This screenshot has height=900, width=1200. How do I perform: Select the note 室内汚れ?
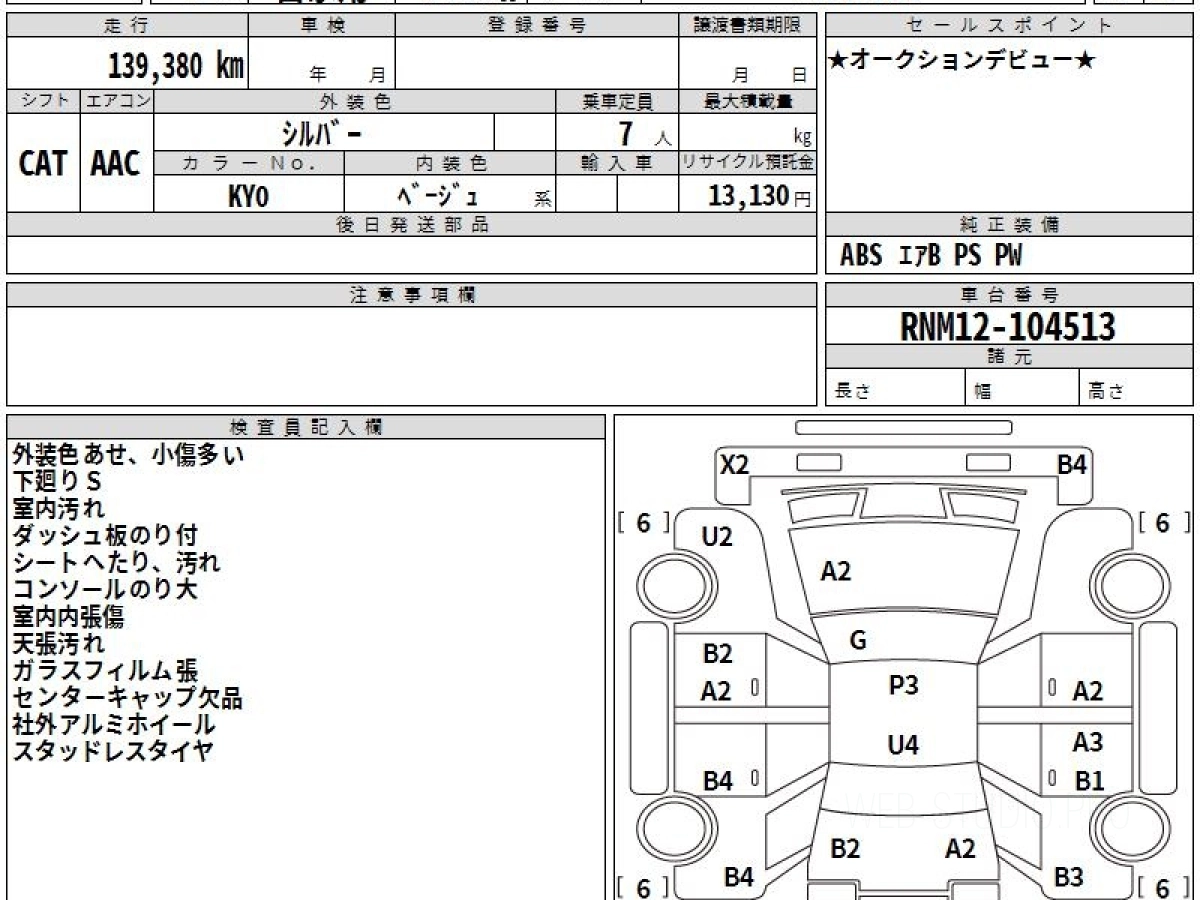pos(58,509)
